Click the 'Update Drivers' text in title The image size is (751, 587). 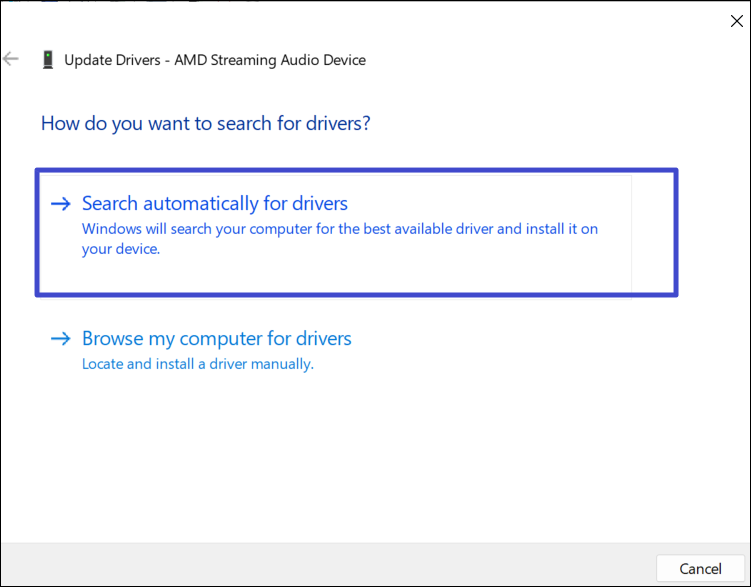pyautogui.click(x=112, y=60)
